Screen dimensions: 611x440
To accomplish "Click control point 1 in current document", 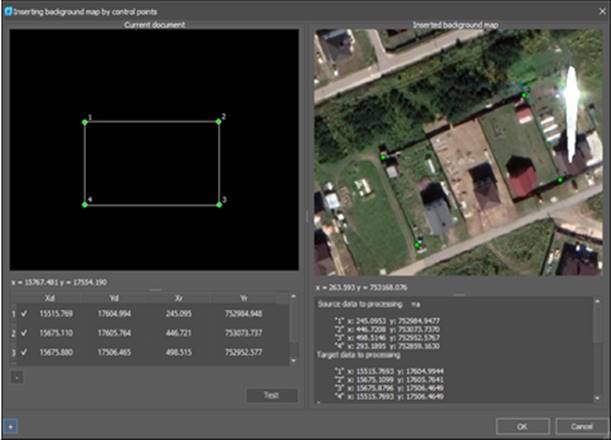I will (85, 122).
